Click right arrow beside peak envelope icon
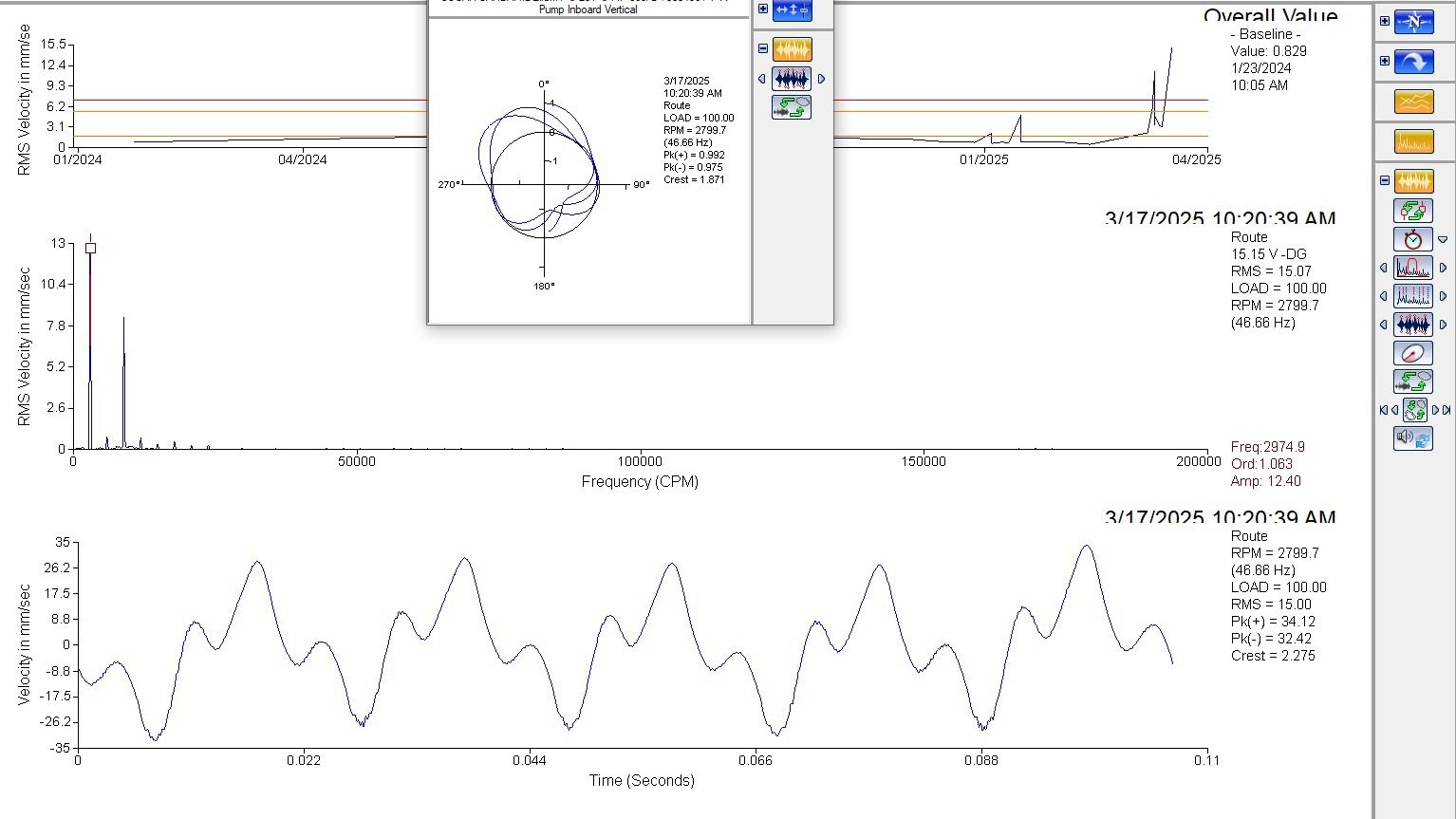Viewport: 1456px width, 819px height. [x=1443, y=269]
